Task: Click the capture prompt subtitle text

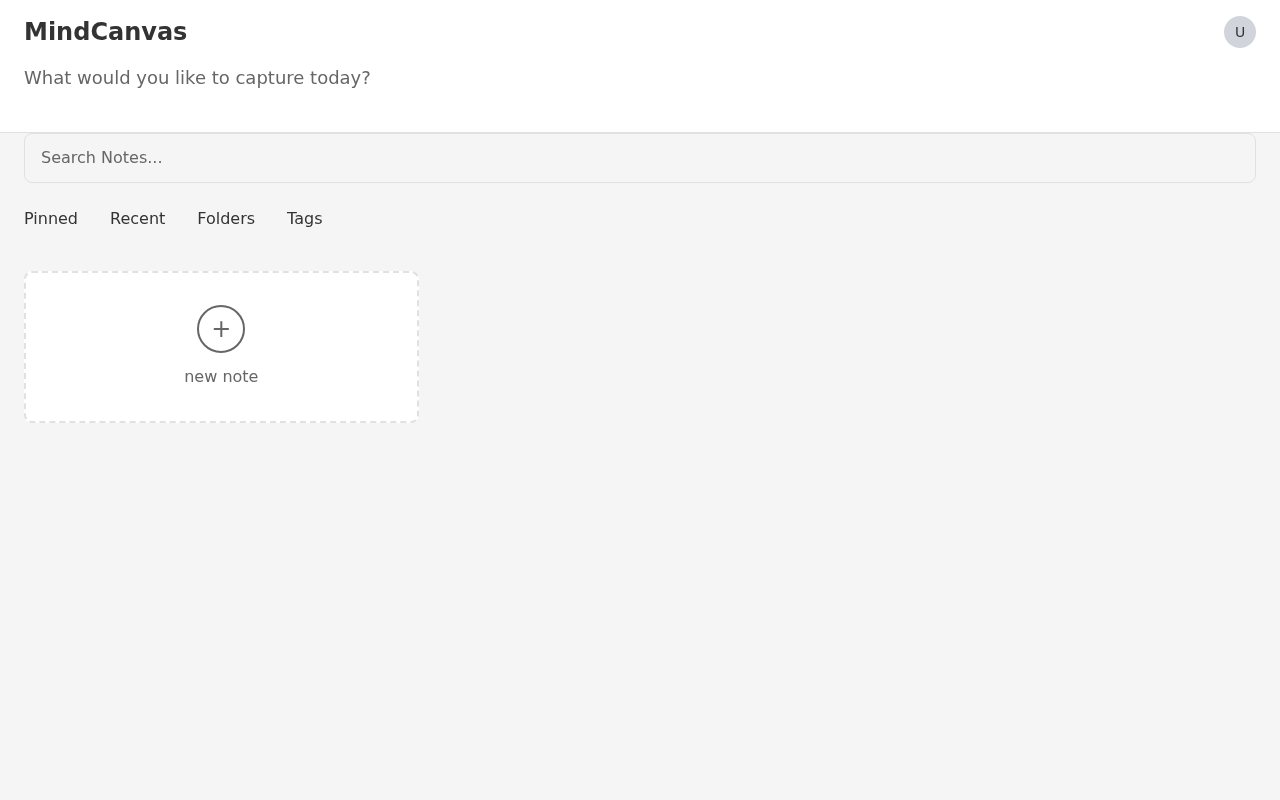Action: pyautogui.click(x=197, y=78)
